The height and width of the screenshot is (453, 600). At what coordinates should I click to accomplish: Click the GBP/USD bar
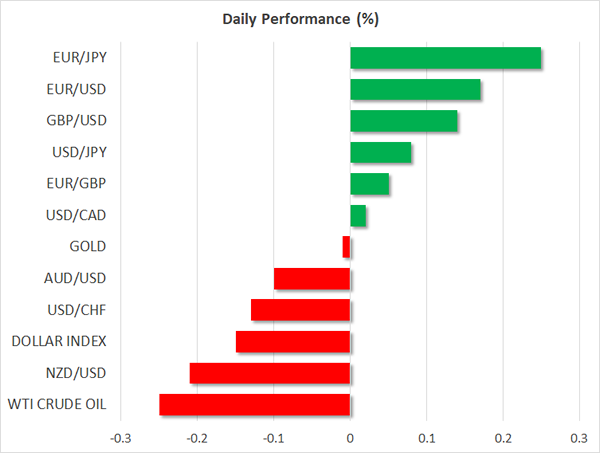[404, 121]
